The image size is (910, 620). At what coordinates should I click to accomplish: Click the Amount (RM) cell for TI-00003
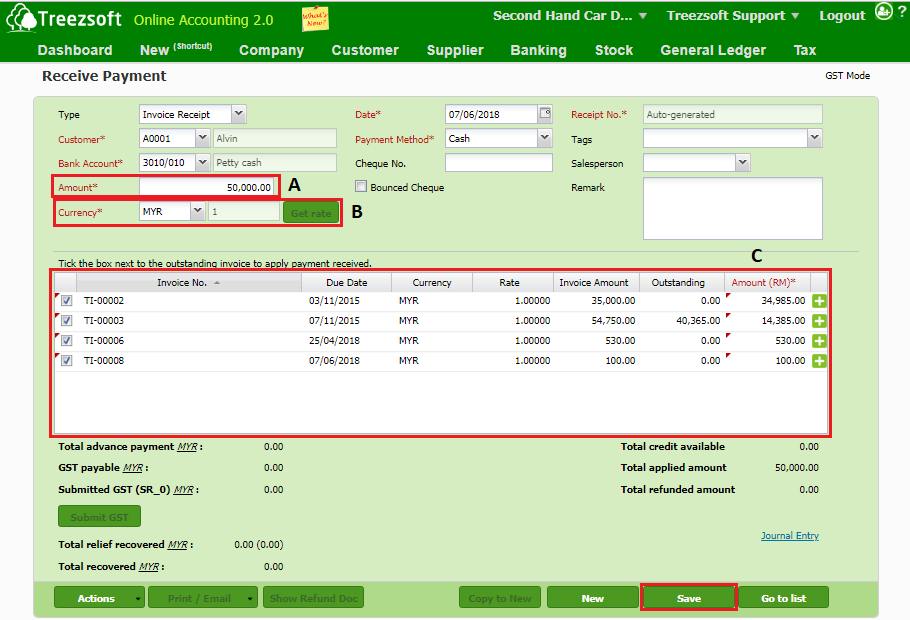click(767, 320)
